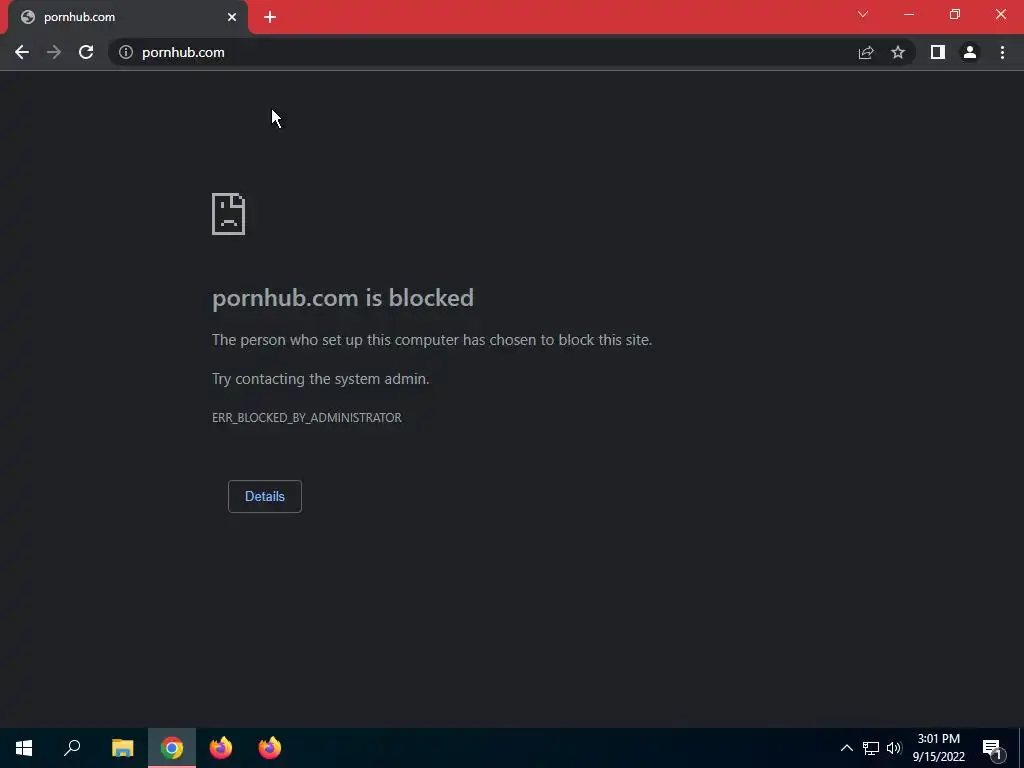
Task: Open the side panel icon
Action: pyautogui.click(x=938, y=52)
